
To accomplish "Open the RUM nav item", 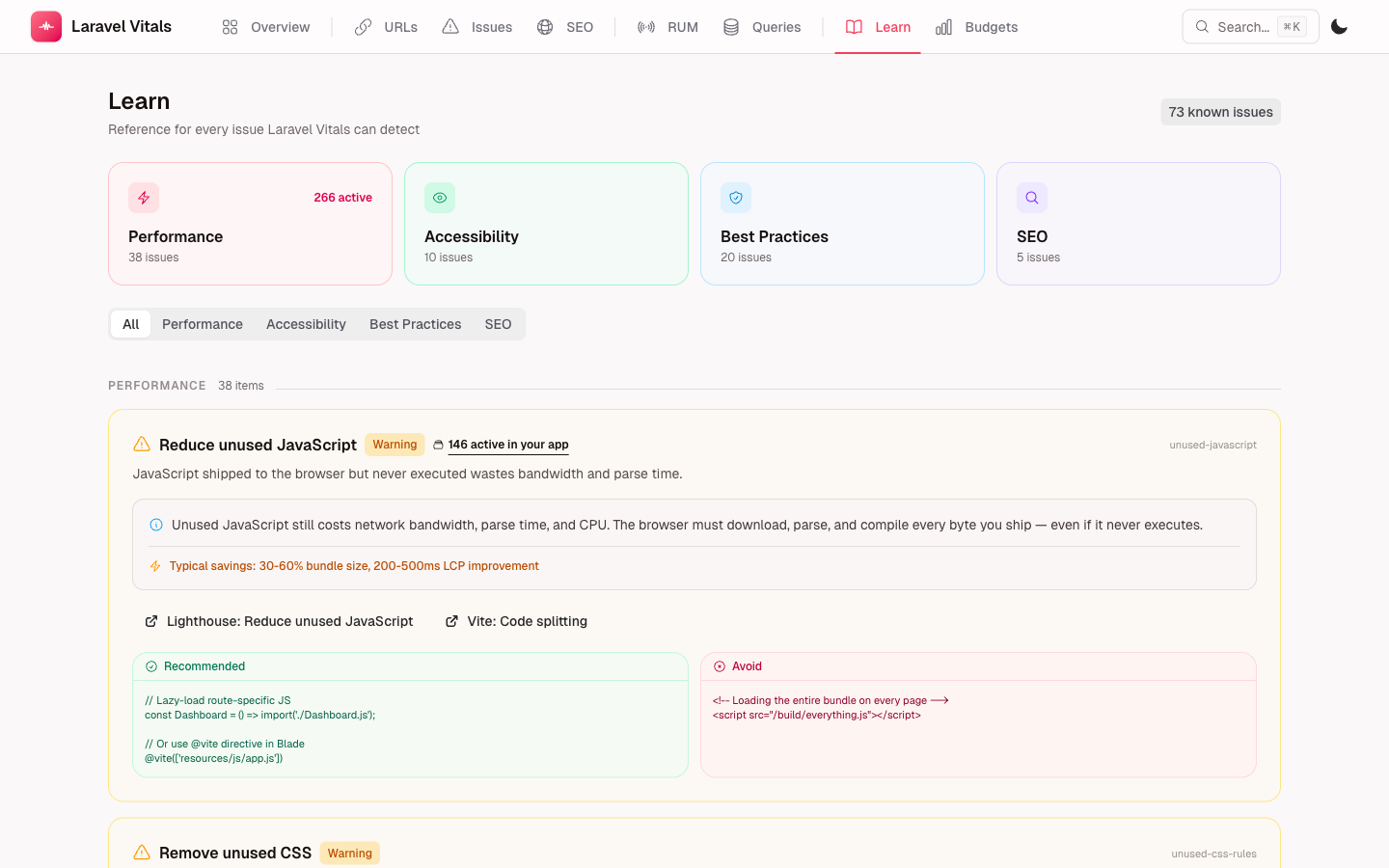I will [x=667, y=27].
